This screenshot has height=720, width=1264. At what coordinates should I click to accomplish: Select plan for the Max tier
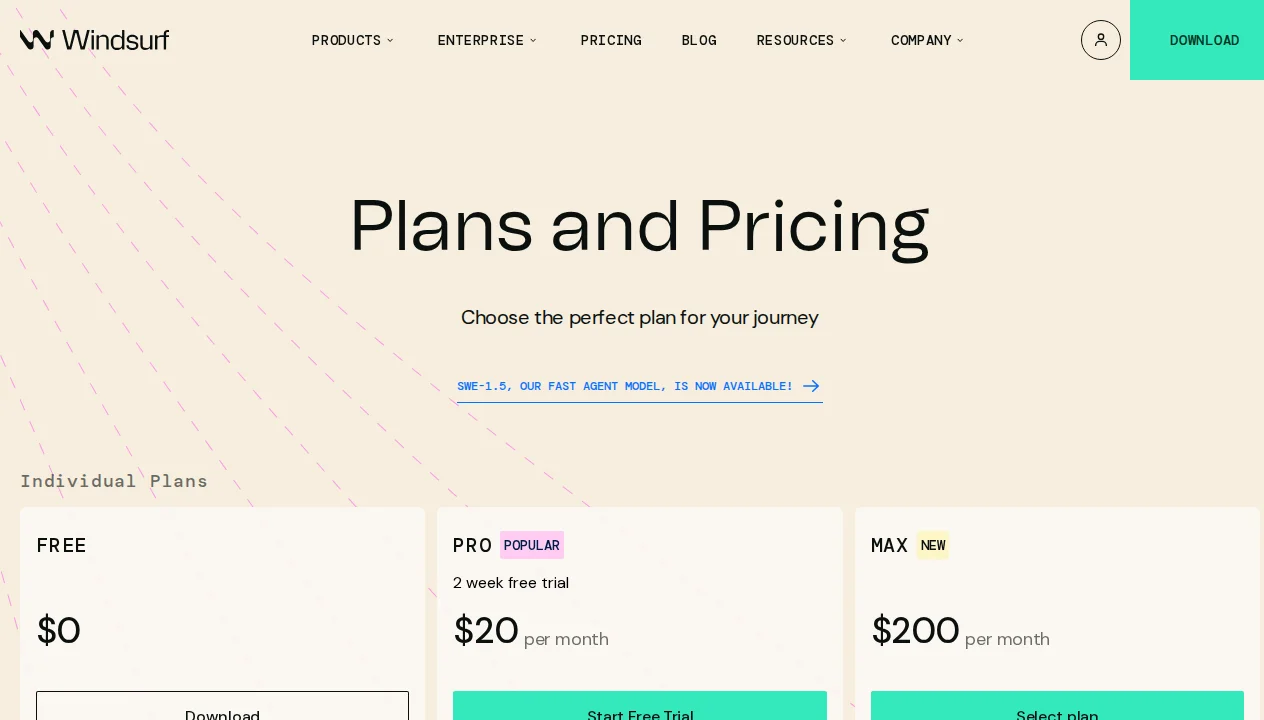pos(1057,713)
